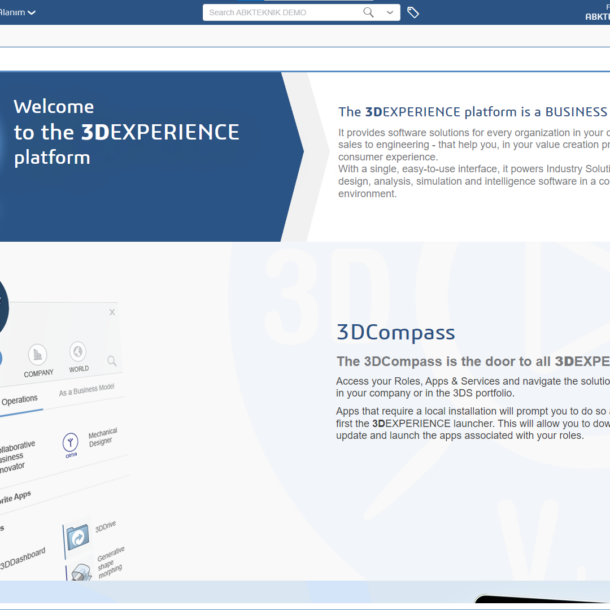This screenshot has width=610, height=610.
Task: Click the WORLD globe icon
Action: 77,351
